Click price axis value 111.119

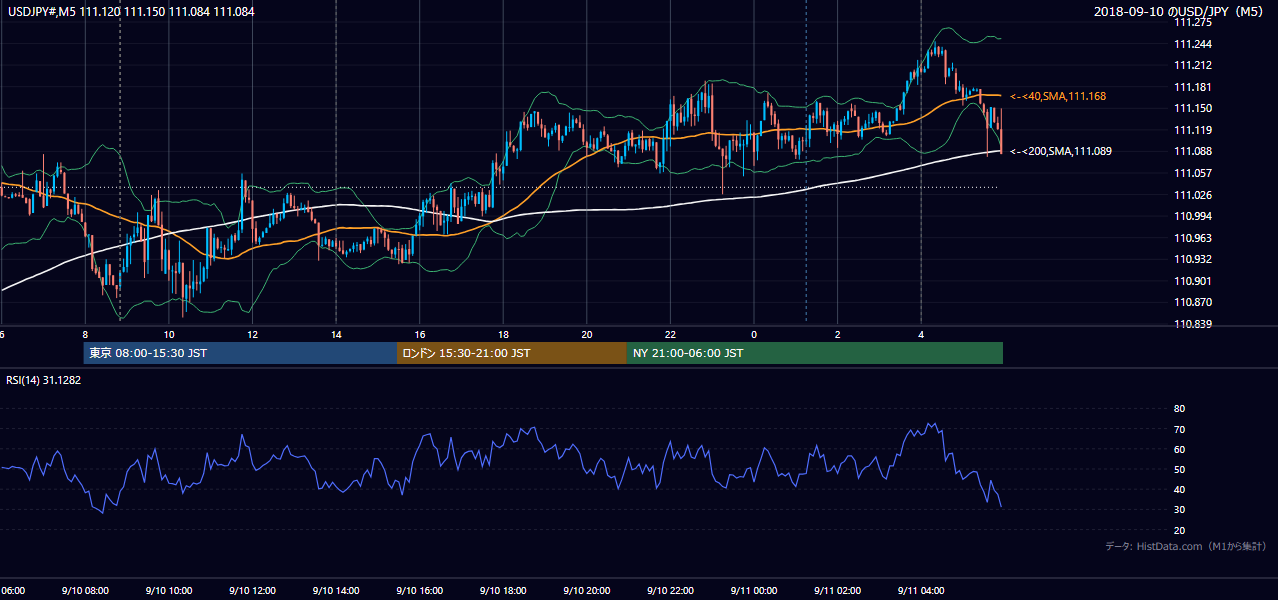click(x=1193, y=130)
